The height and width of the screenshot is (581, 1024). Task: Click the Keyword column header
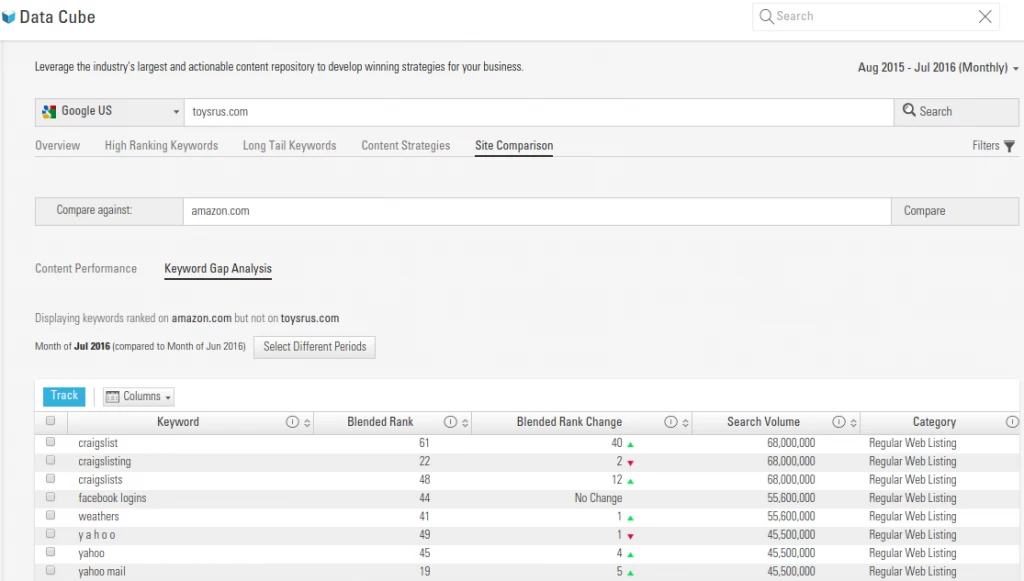click(178, 422)
